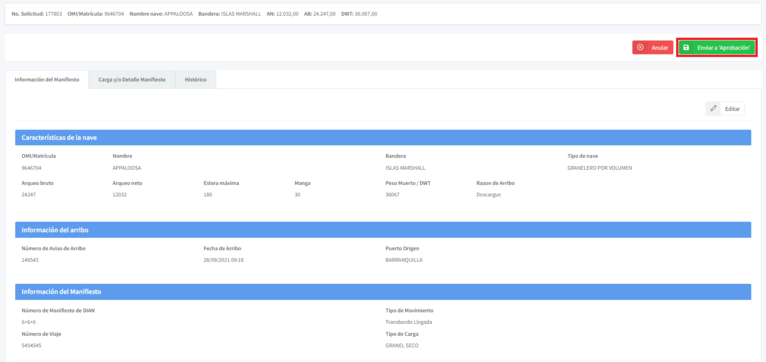Select Peso Muerto value 36067
The height and width of the screenshot is (362, 766).
click(393, 194)
